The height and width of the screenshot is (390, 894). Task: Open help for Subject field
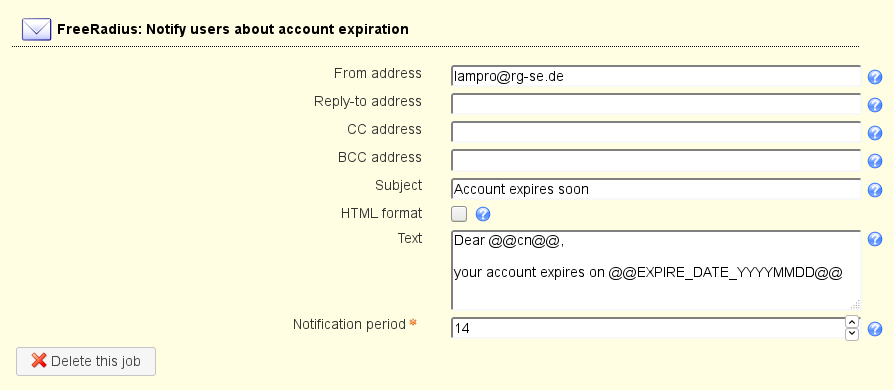pyautogui.click(x=875, y=189)
